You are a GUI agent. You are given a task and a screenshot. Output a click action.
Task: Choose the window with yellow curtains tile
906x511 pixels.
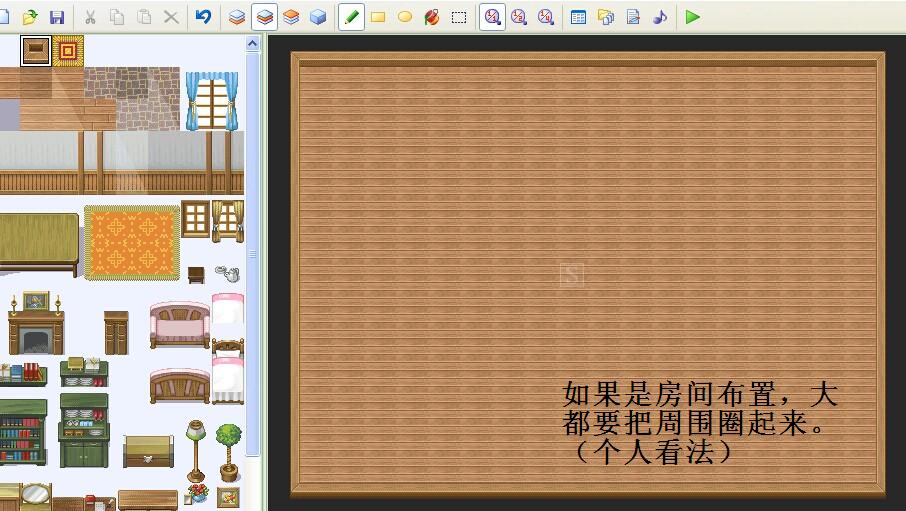228,221
